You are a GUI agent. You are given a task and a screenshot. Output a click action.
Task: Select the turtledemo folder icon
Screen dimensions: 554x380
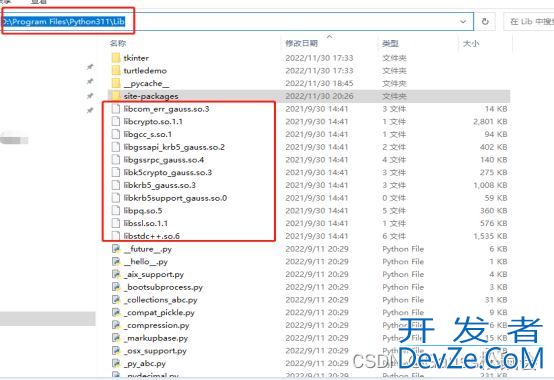[116, 70]
